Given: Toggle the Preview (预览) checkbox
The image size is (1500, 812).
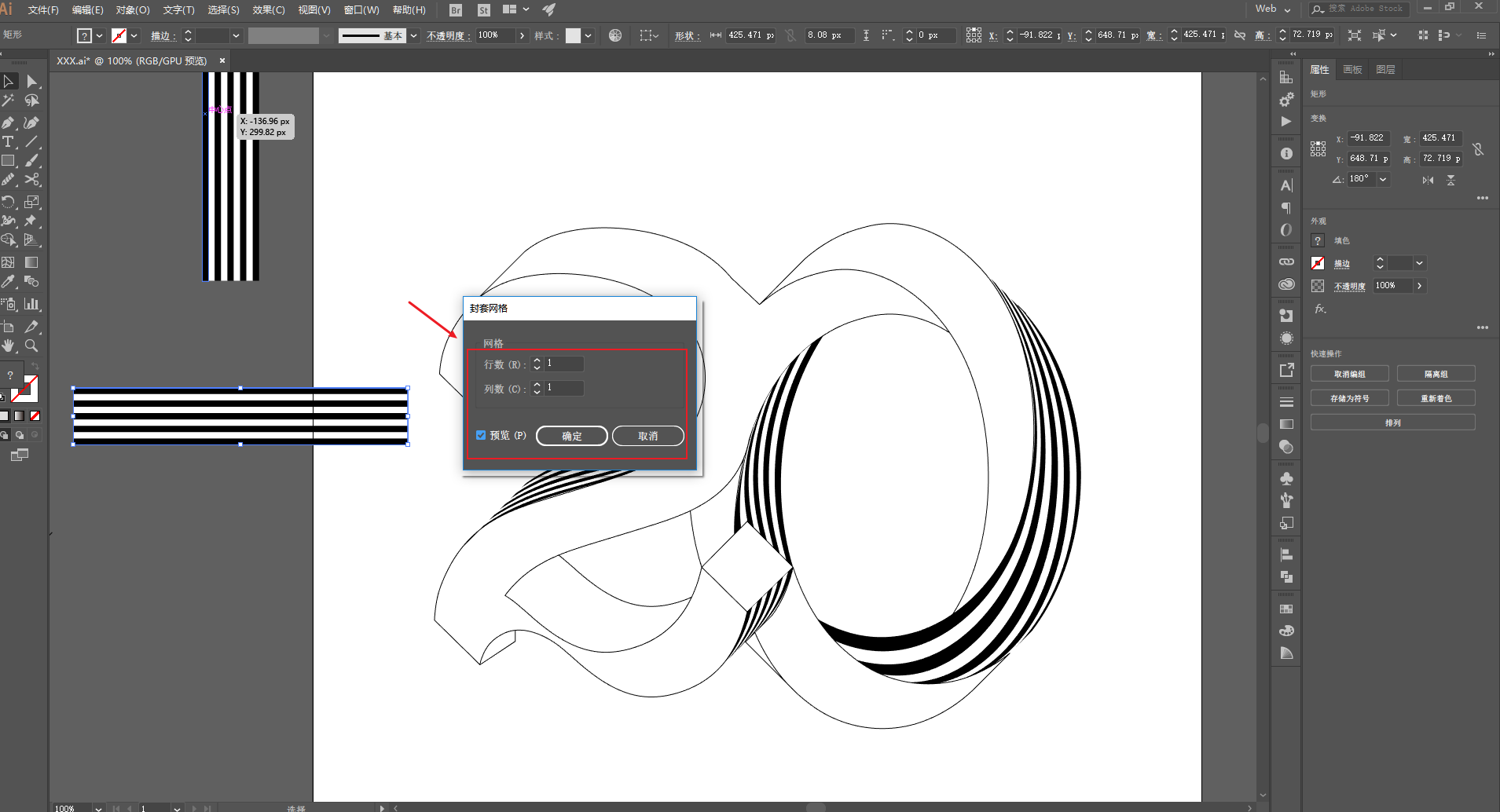Looking at the screenshot, I should pyautogui.click(x=481, y=435).
